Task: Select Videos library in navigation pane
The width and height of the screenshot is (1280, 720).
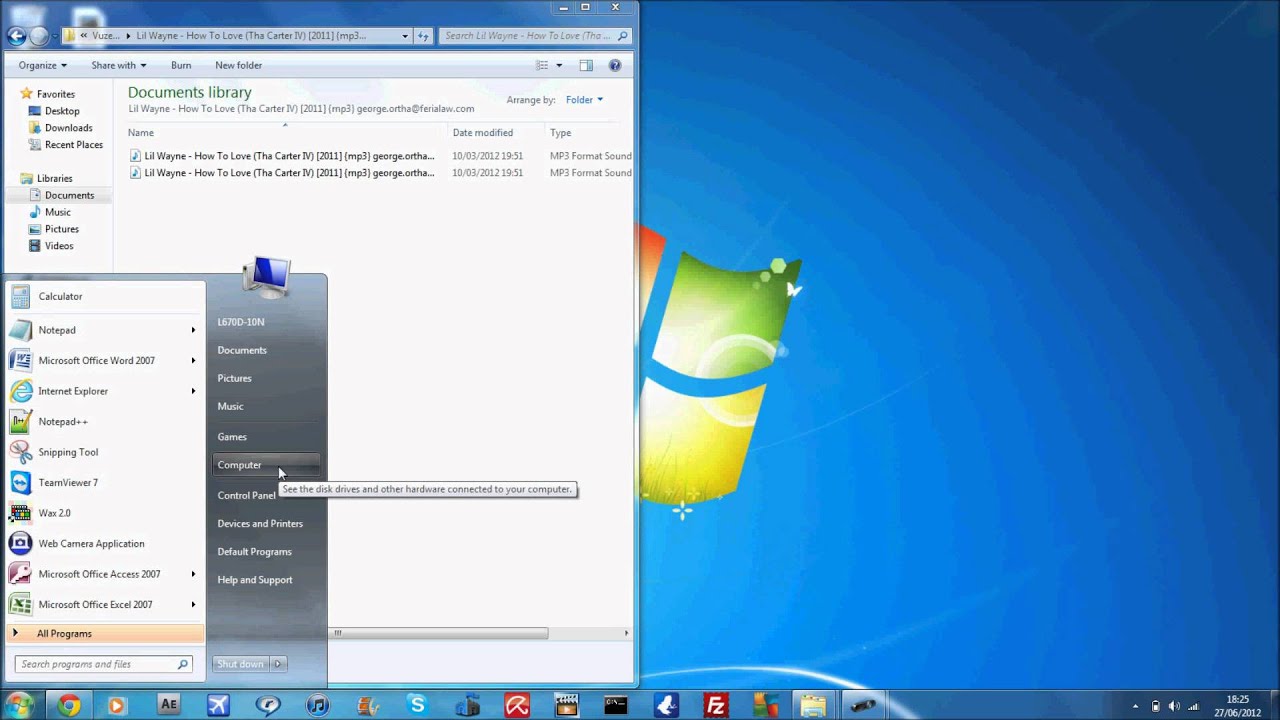Action: coord(58,246)
